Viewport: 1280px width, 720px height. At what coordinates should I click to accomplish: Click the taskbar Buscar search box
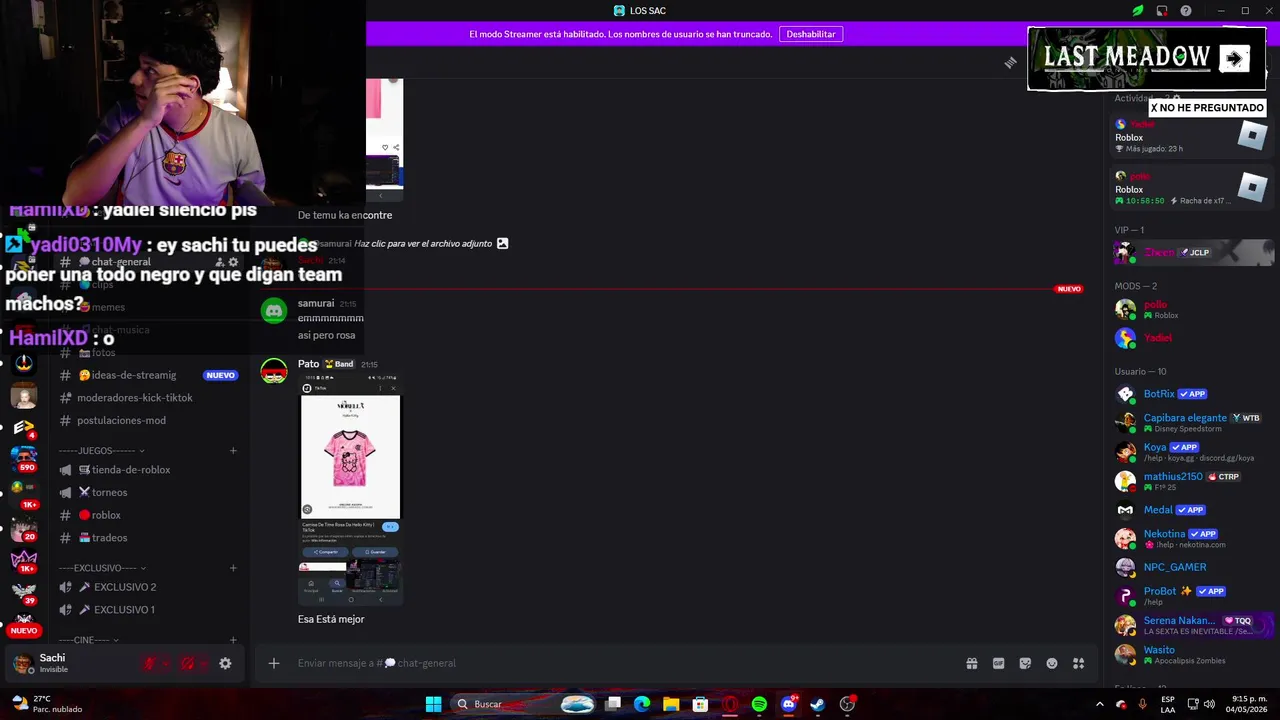pos(525,704)
